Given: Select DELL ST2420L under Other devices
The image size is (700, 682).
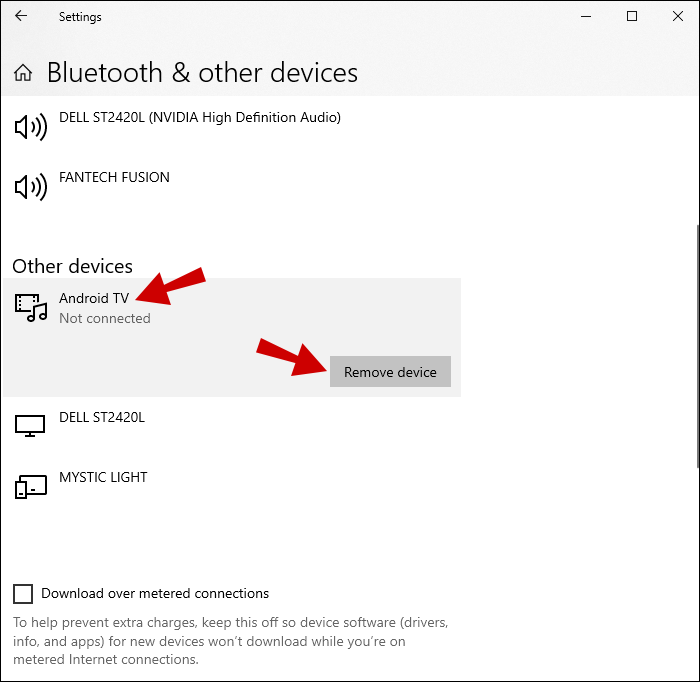Looking at the screenshot, I should pyautogui.click(x=102, y=418).
